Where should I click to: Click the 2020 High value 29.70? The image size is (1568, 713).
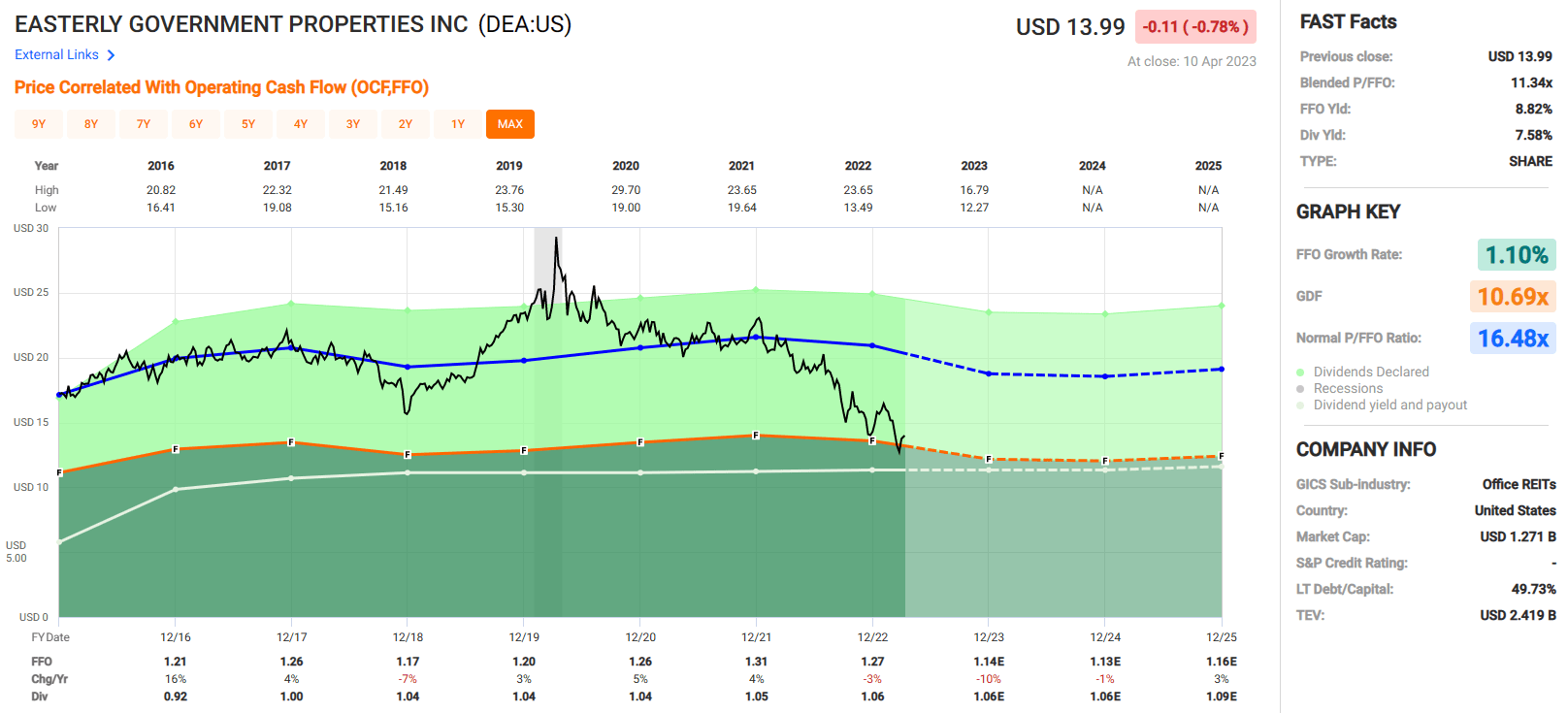626,190
